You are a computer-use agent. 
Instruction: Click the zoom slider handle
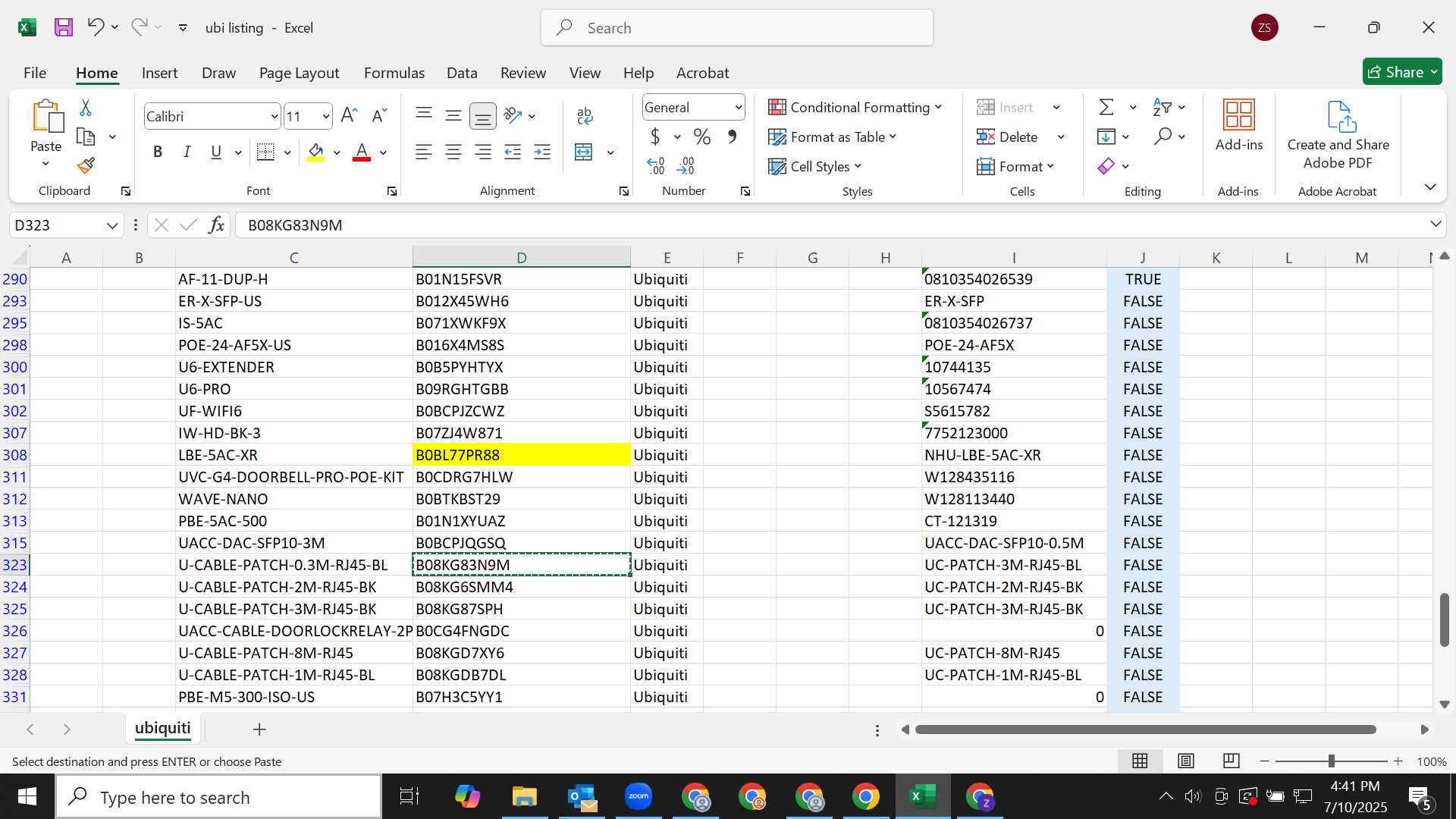click(1332, 761)
